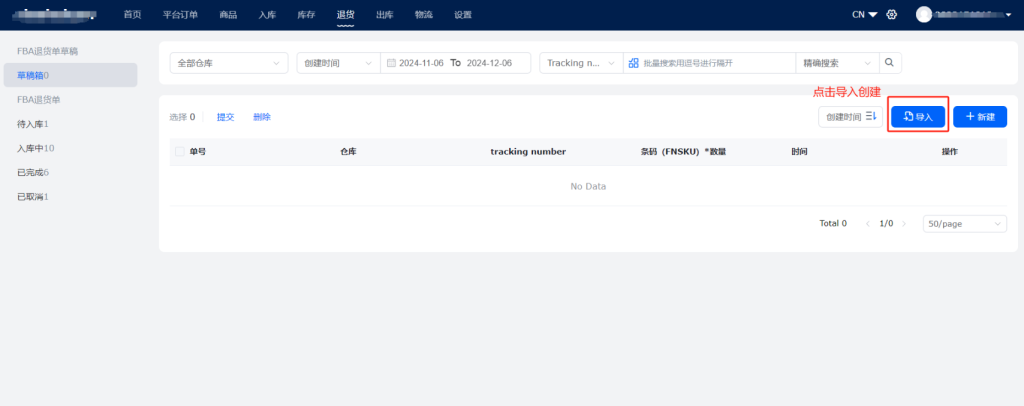1024x406 pixels.
Task: Expand the 精确搜索 search mode dropdown
Action: click(x=834, y=63)
